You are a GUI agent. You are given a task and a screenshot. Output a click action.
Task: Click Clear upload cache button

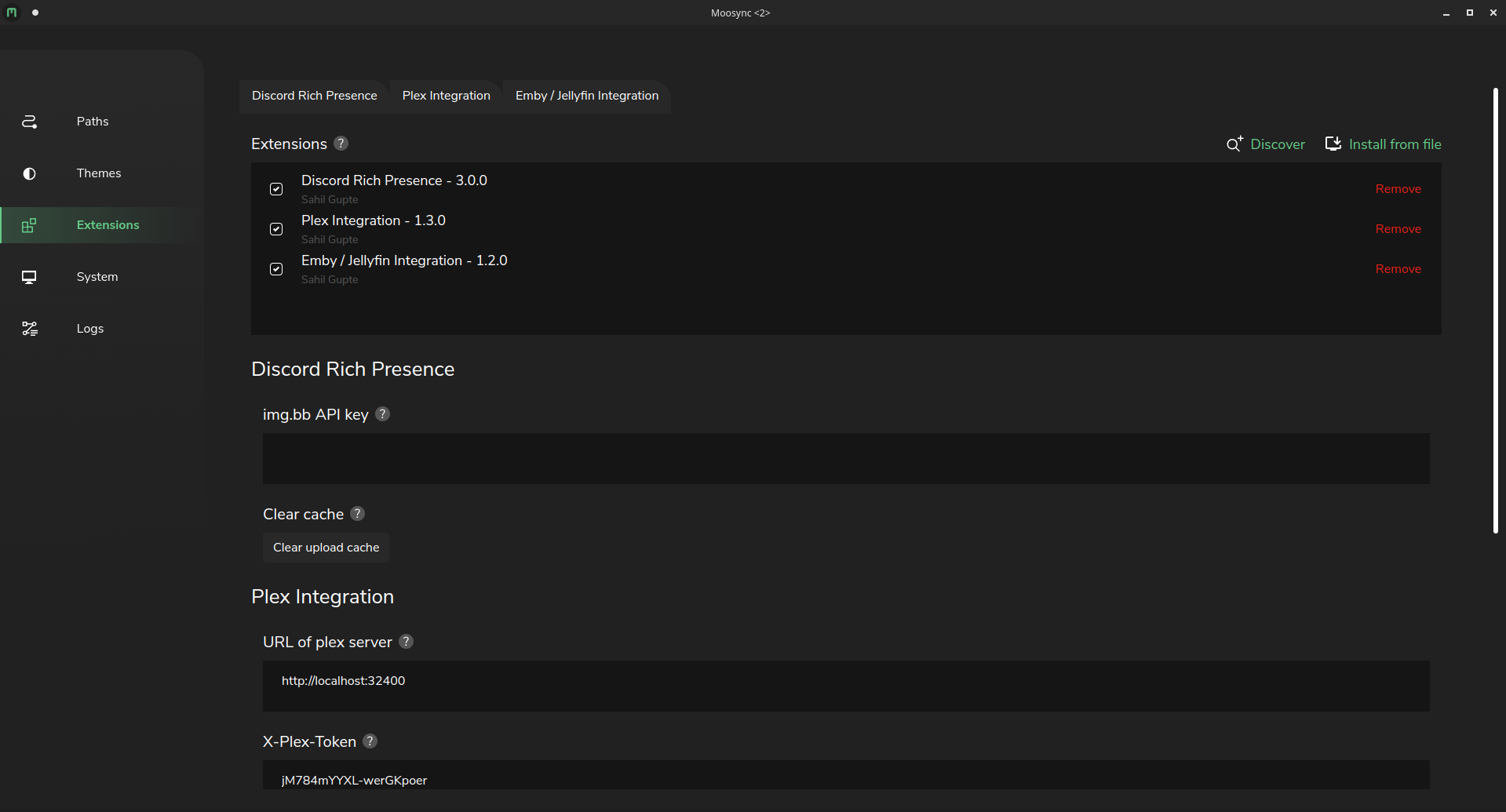click(x=326, y=548)
